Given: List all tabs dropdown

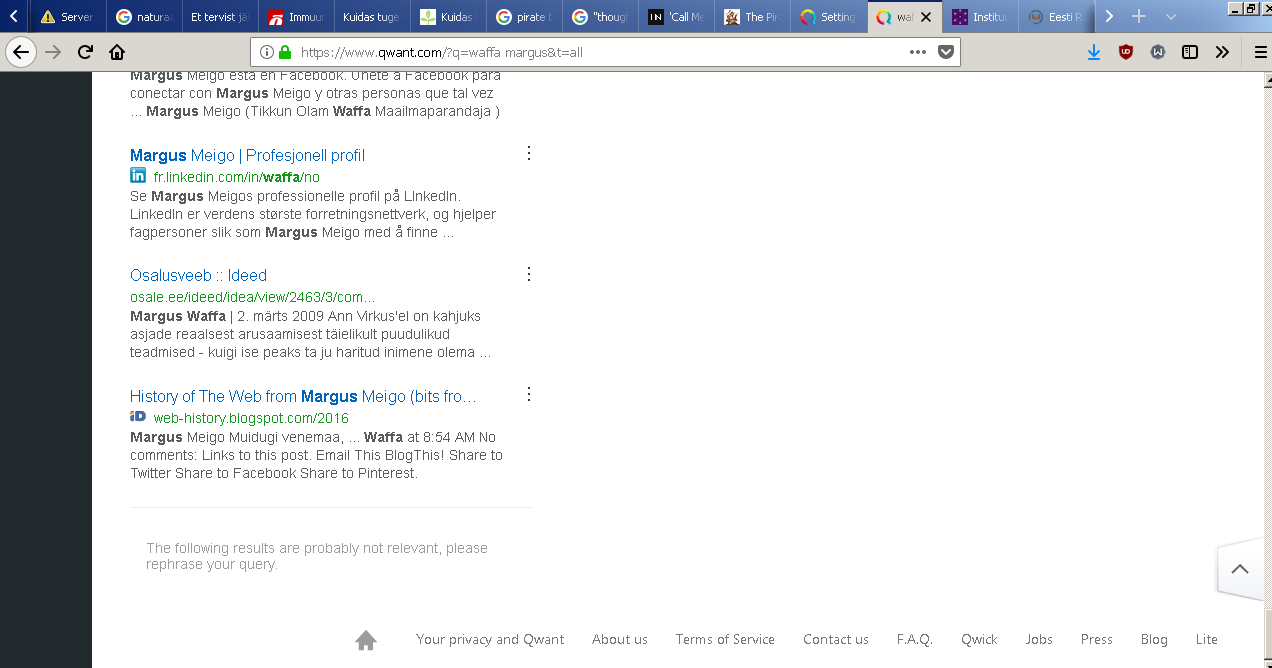Looking at the screenshot, I should pyautogui.click(x=1171, y=17).
